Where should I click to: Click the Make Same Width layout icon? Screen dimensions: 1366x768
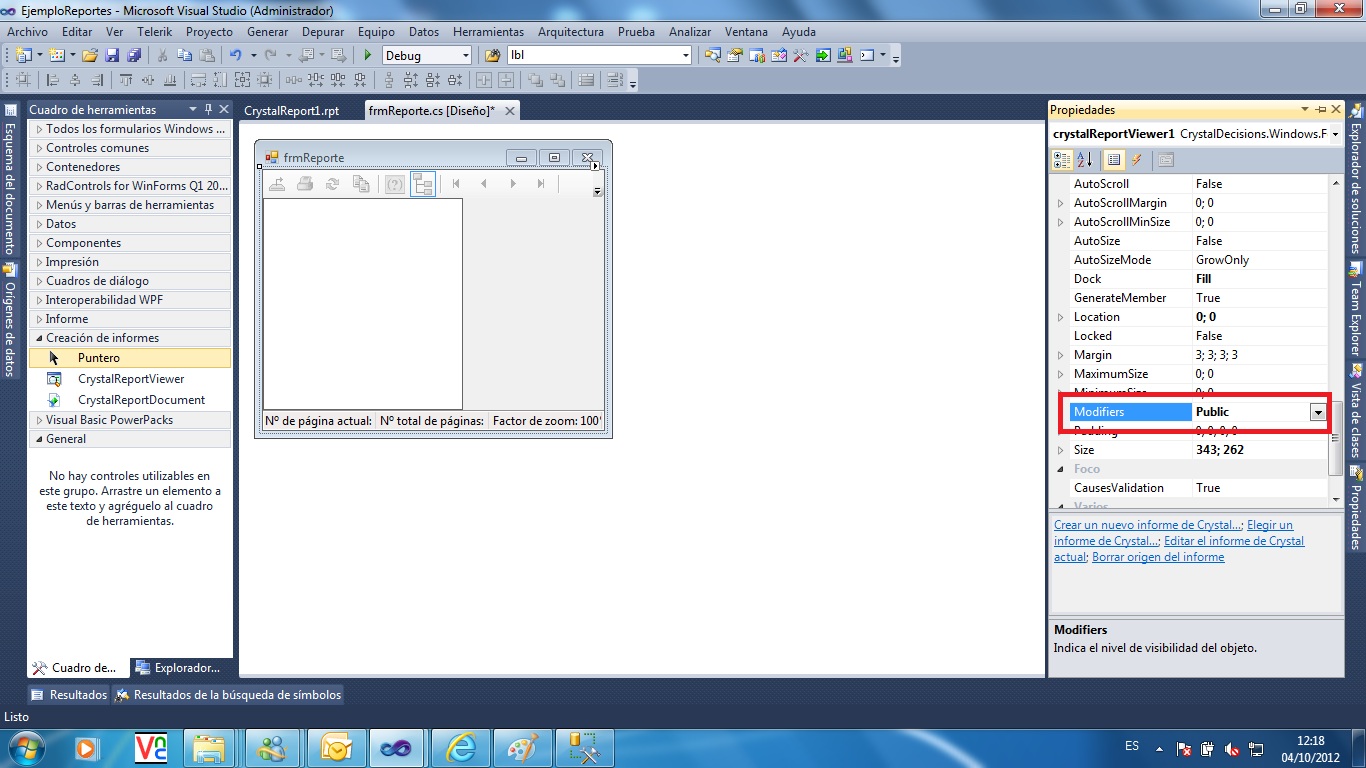coord(198,80)
